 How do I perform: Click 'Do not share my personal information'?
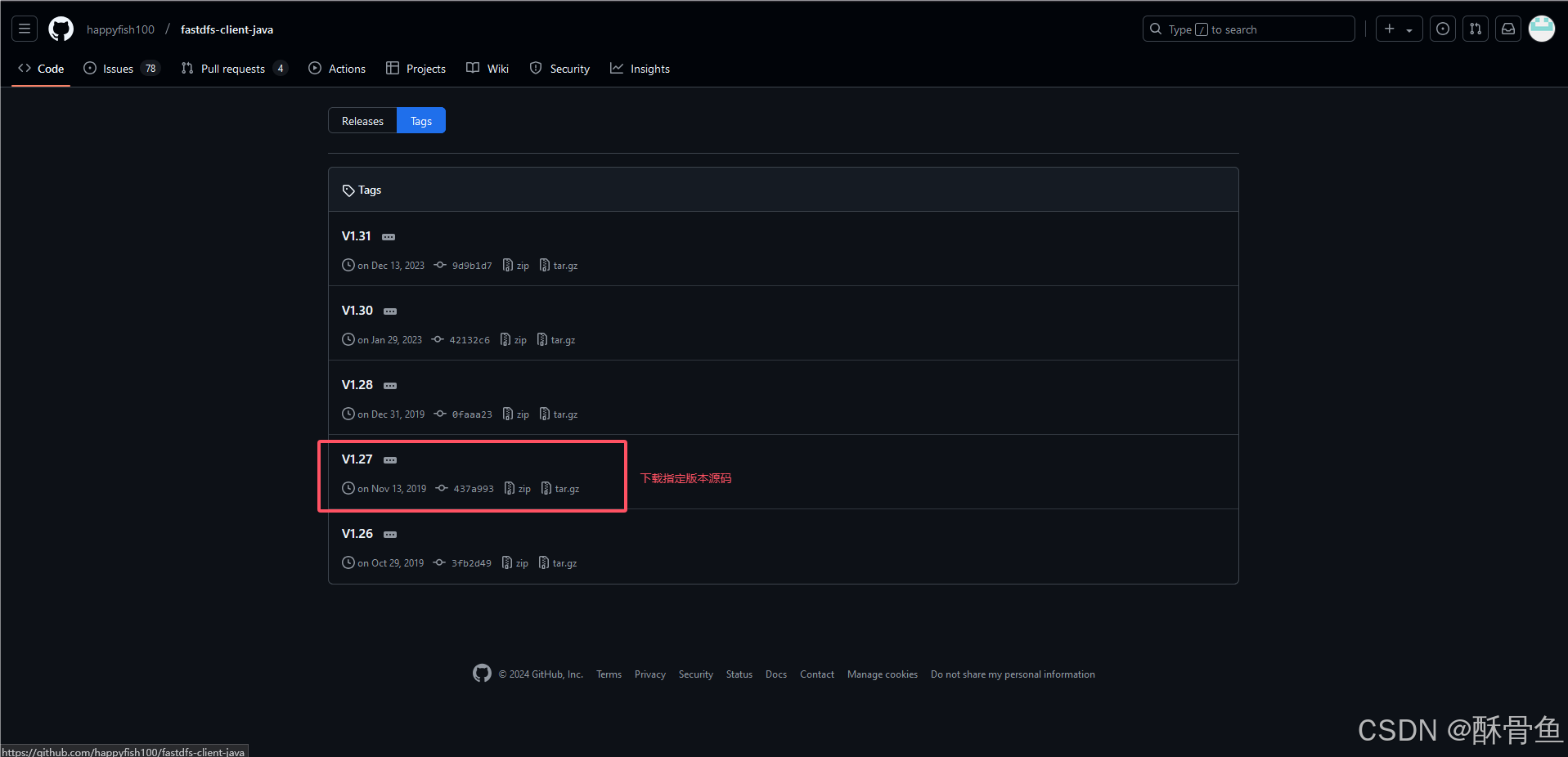(1013, 674)
